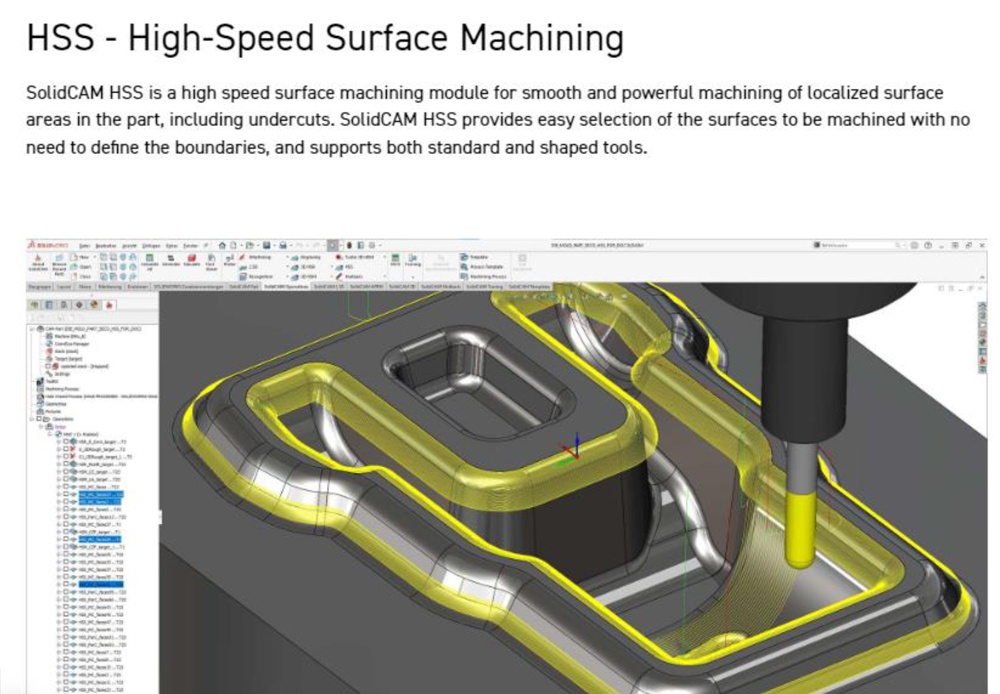Open the FeatureManager tab icon in left panel
The height and width of the screenshot is (694, 1000).
pos(33,305)
